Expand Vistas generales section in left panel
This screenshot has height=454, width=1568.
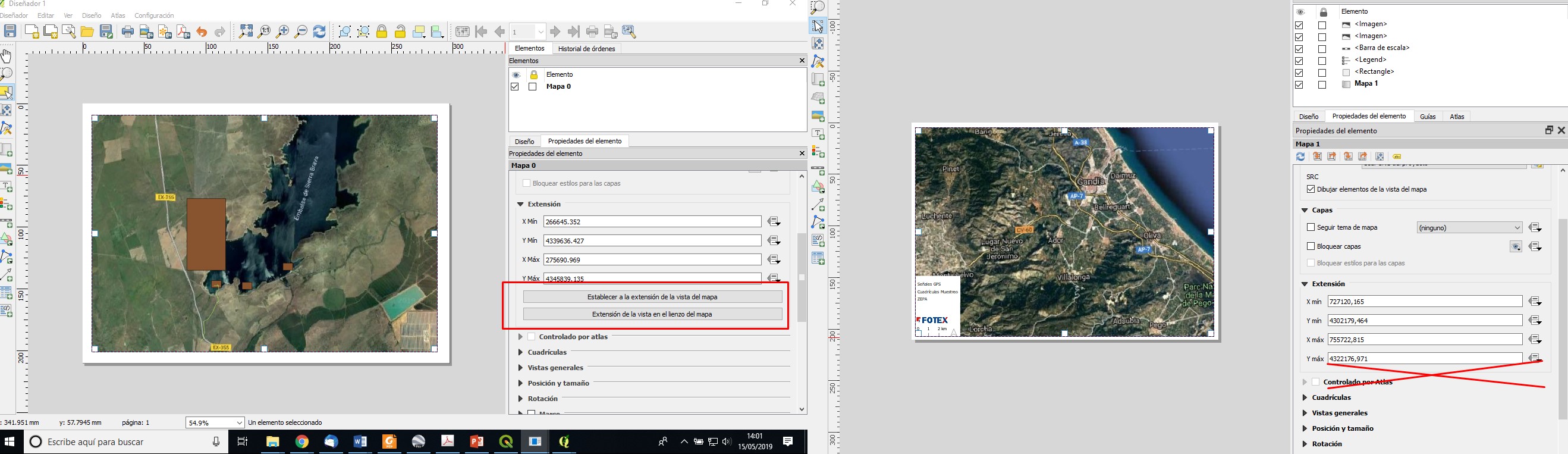520,368
